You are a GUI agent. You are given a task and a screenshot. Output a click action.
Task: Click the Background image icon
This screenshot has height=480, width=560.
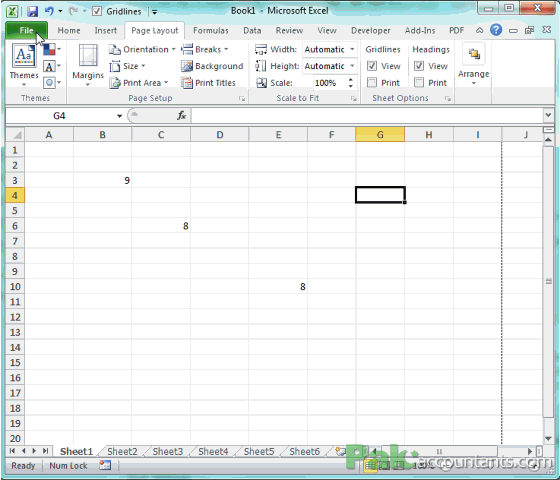[x=186, y=66]
